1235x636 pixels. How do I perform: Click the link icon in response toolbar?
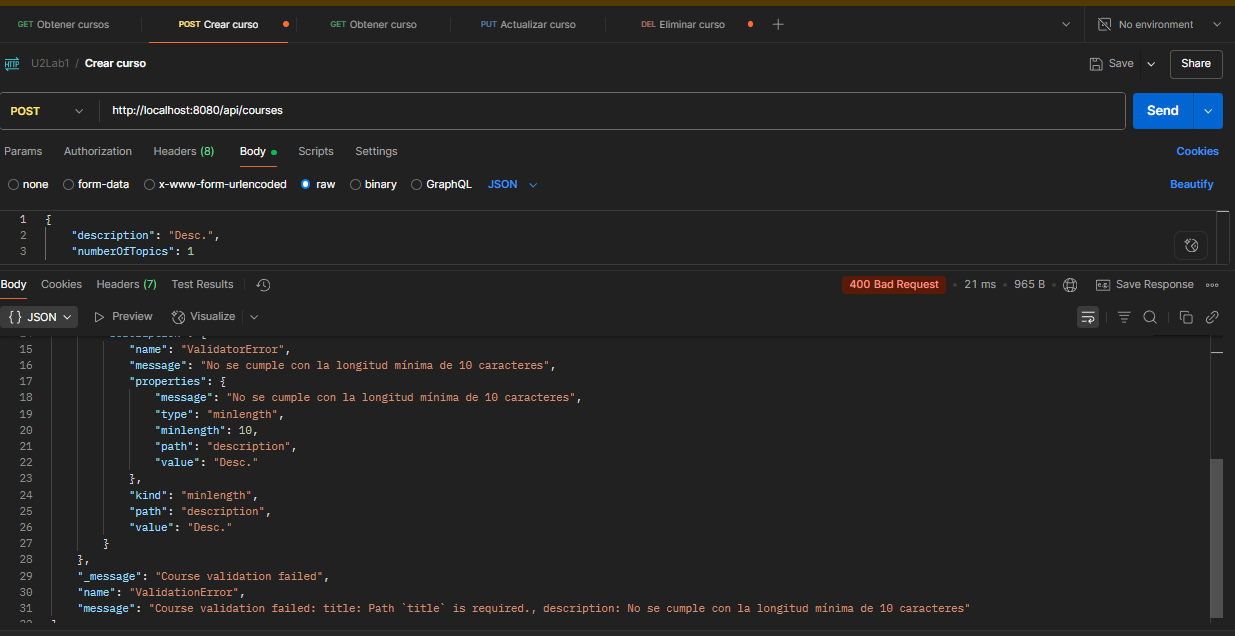(x=1212, y=317)
